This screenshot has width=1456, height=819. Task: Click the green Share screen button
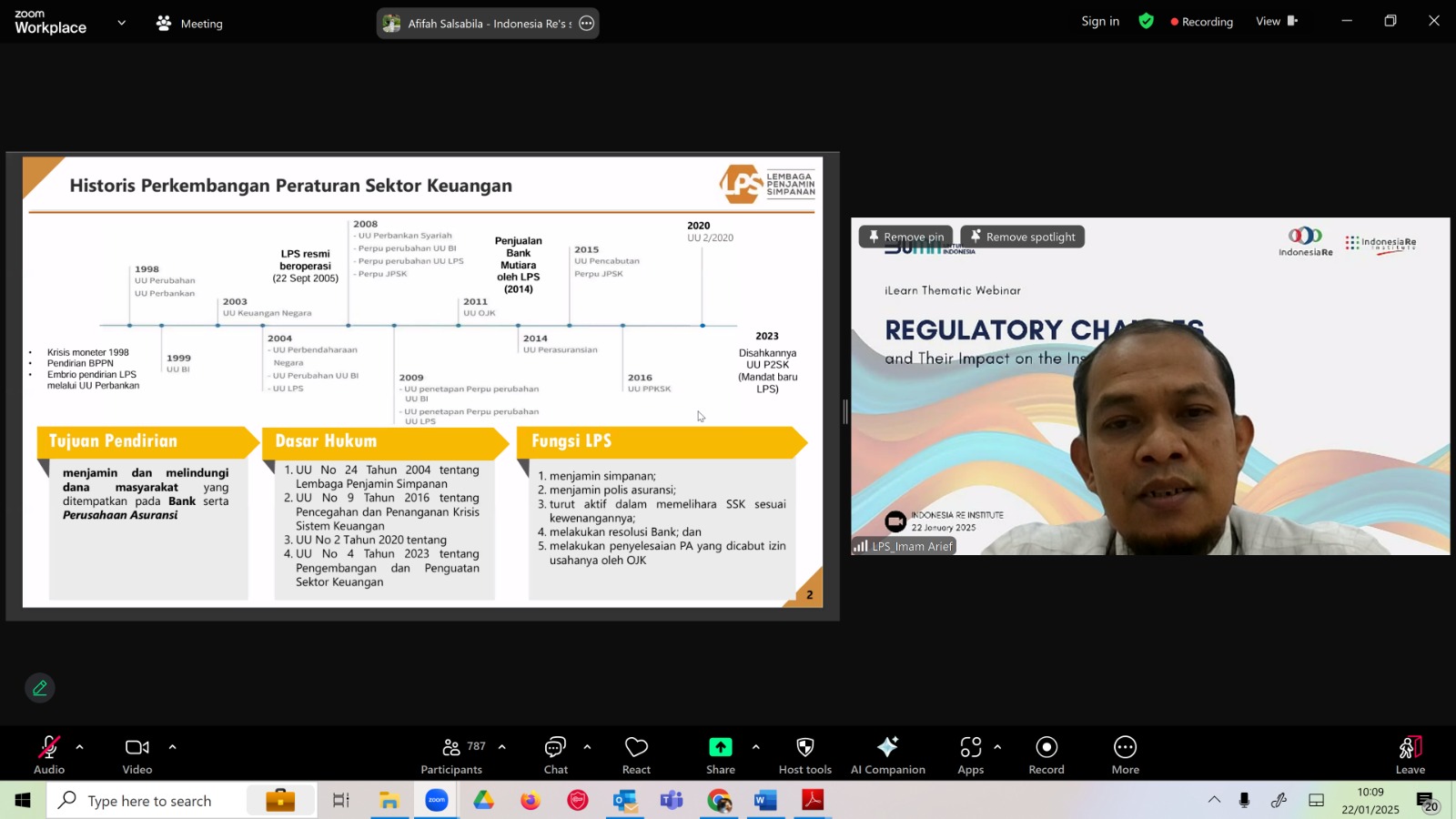tap(720, 755)
